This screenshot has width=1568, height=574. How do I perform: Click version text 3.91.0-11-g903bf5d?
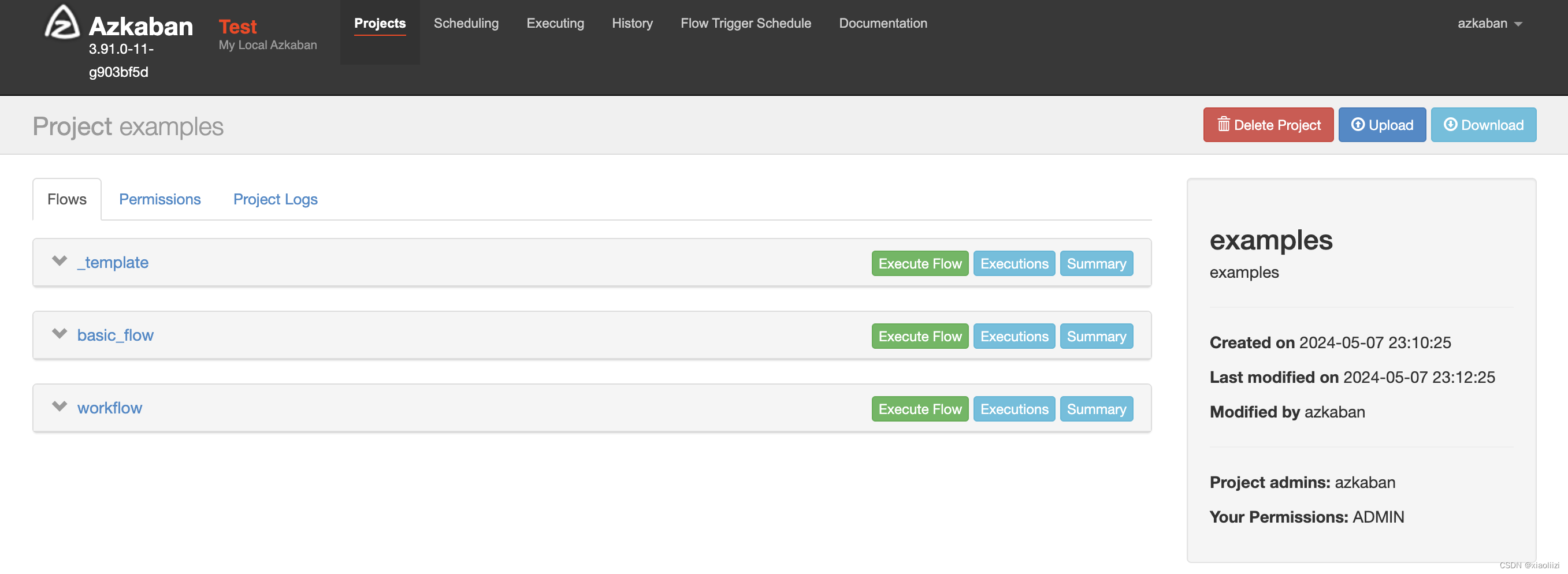click(x=121, y=60)
